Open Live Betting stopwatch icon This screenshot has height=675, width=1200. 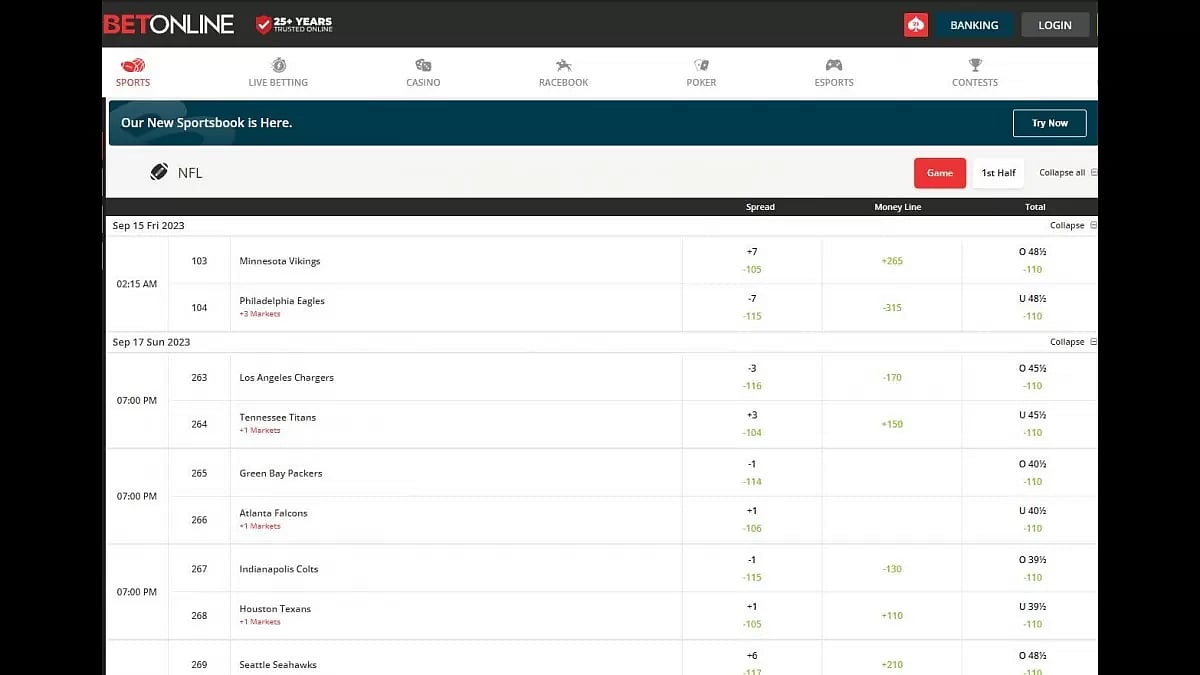click(278, 66)
